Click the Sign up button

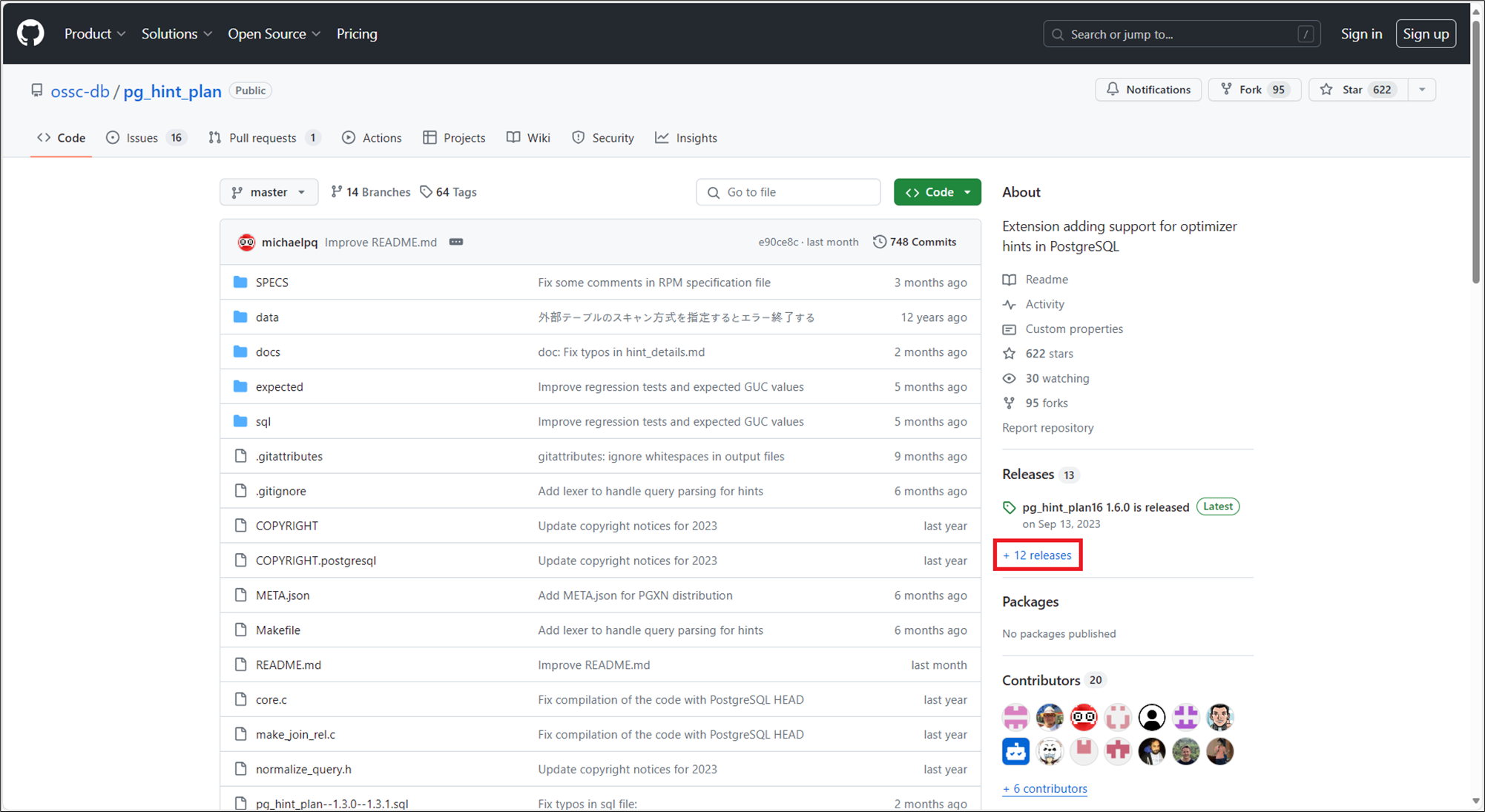point(1425,34)
